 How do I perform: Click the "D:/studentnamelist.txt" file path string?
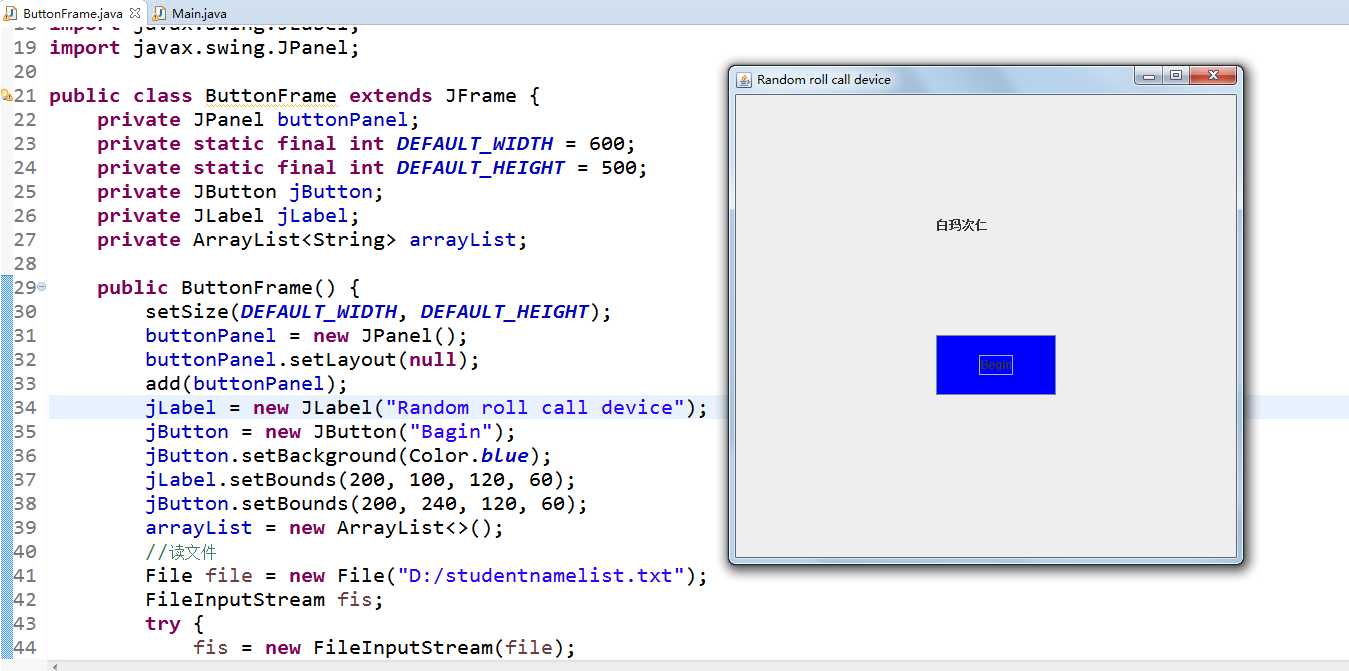[541, 576]
